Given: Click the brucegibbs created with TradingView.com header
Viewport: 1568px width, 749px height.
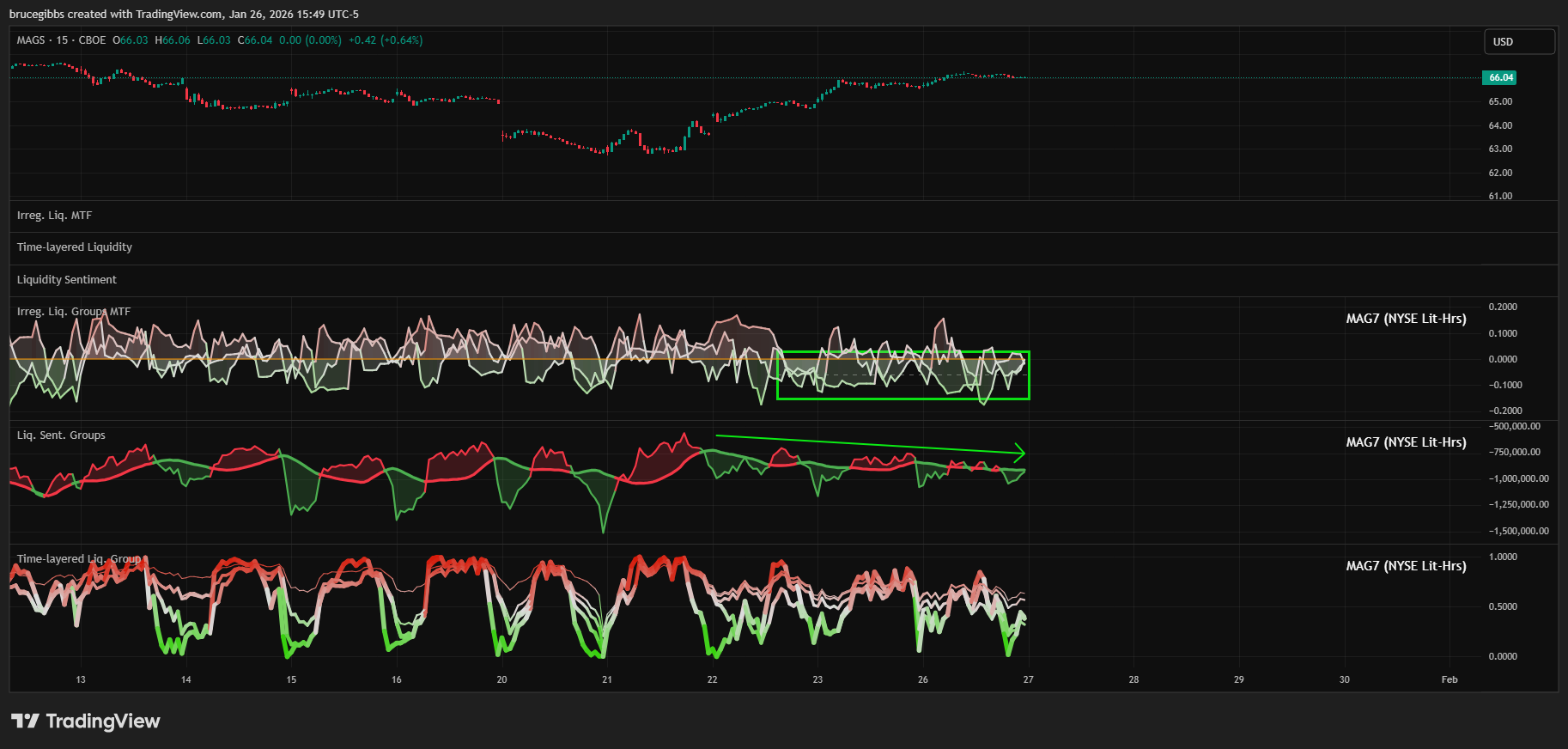Looking at the screenshot, I should pos(184,15).
